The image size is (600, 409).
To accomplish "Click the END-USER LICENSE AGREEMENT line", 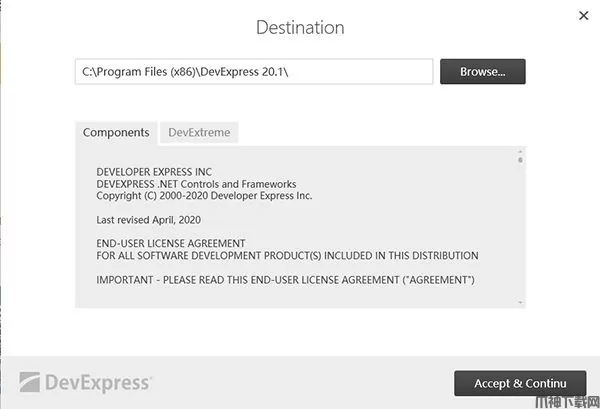I will click(x=170, y=243).
